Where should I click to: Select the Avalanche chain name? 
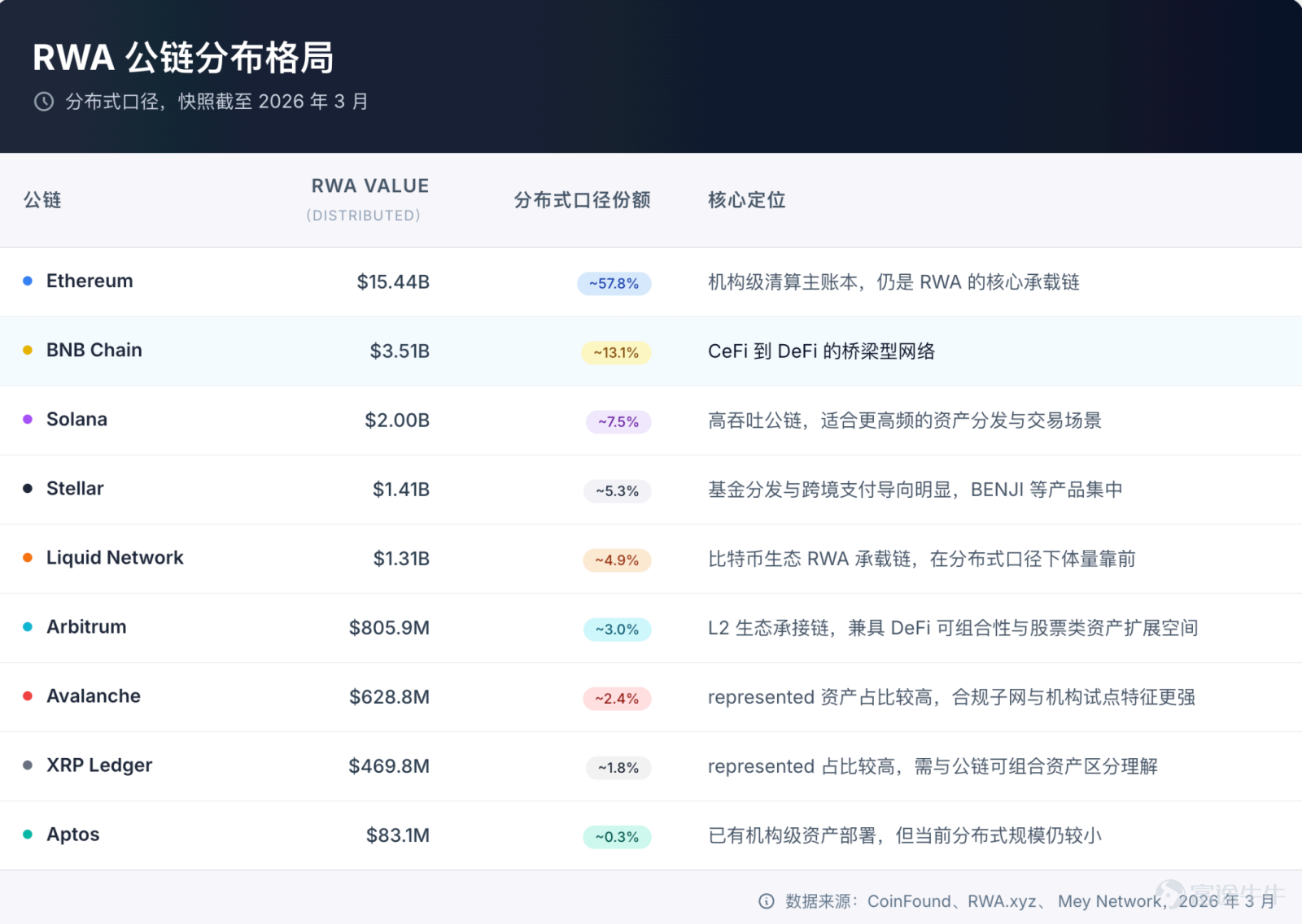pos(94,695)
